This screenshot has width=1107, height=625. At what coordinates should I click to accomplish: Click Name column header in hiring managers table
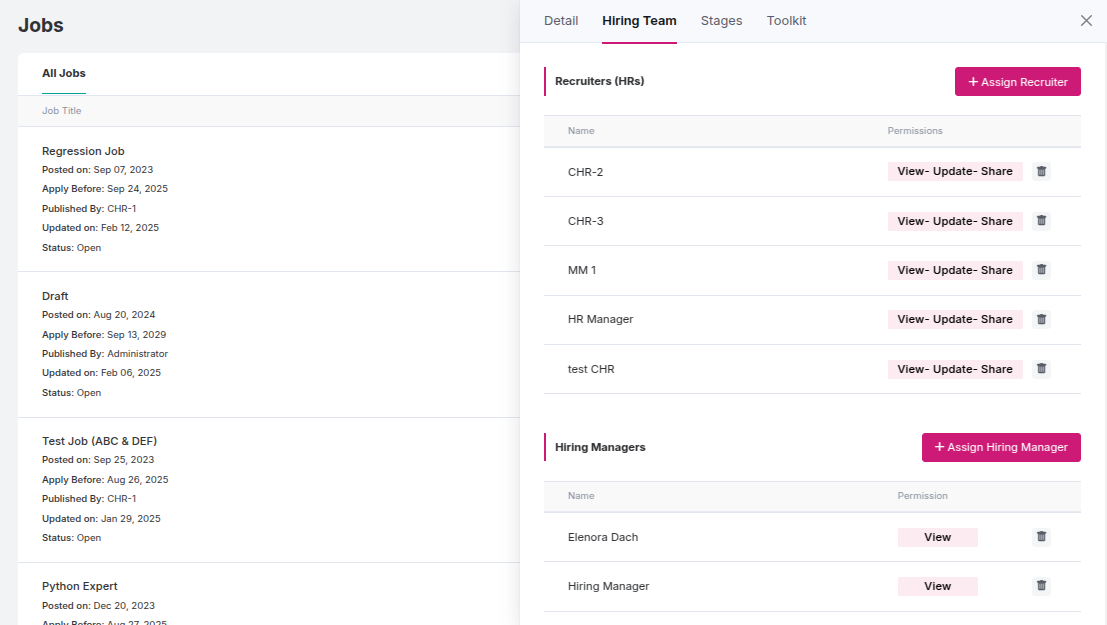coord(581,496)
